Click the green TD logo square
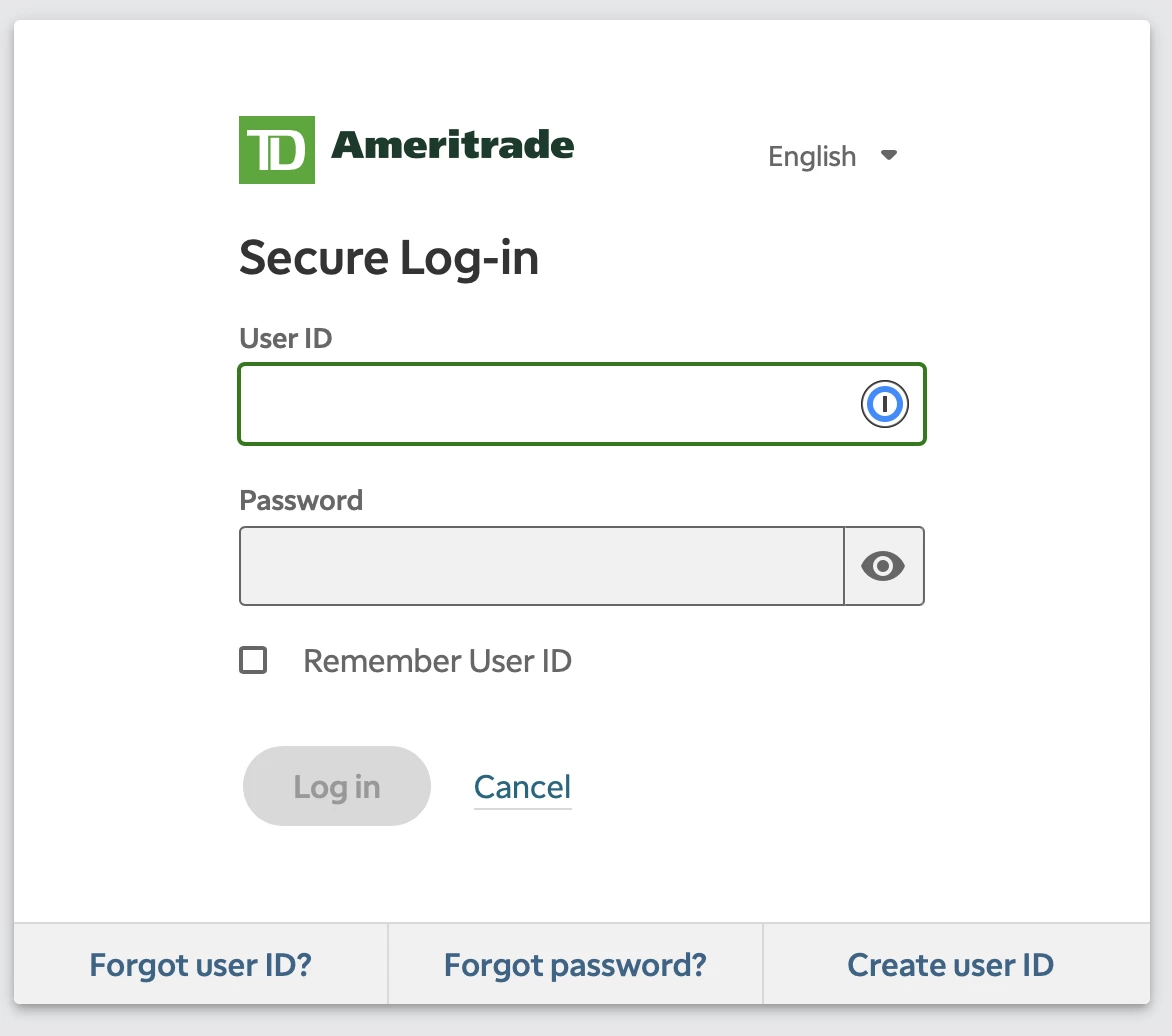The image size is (1172, 1036). 277,149
